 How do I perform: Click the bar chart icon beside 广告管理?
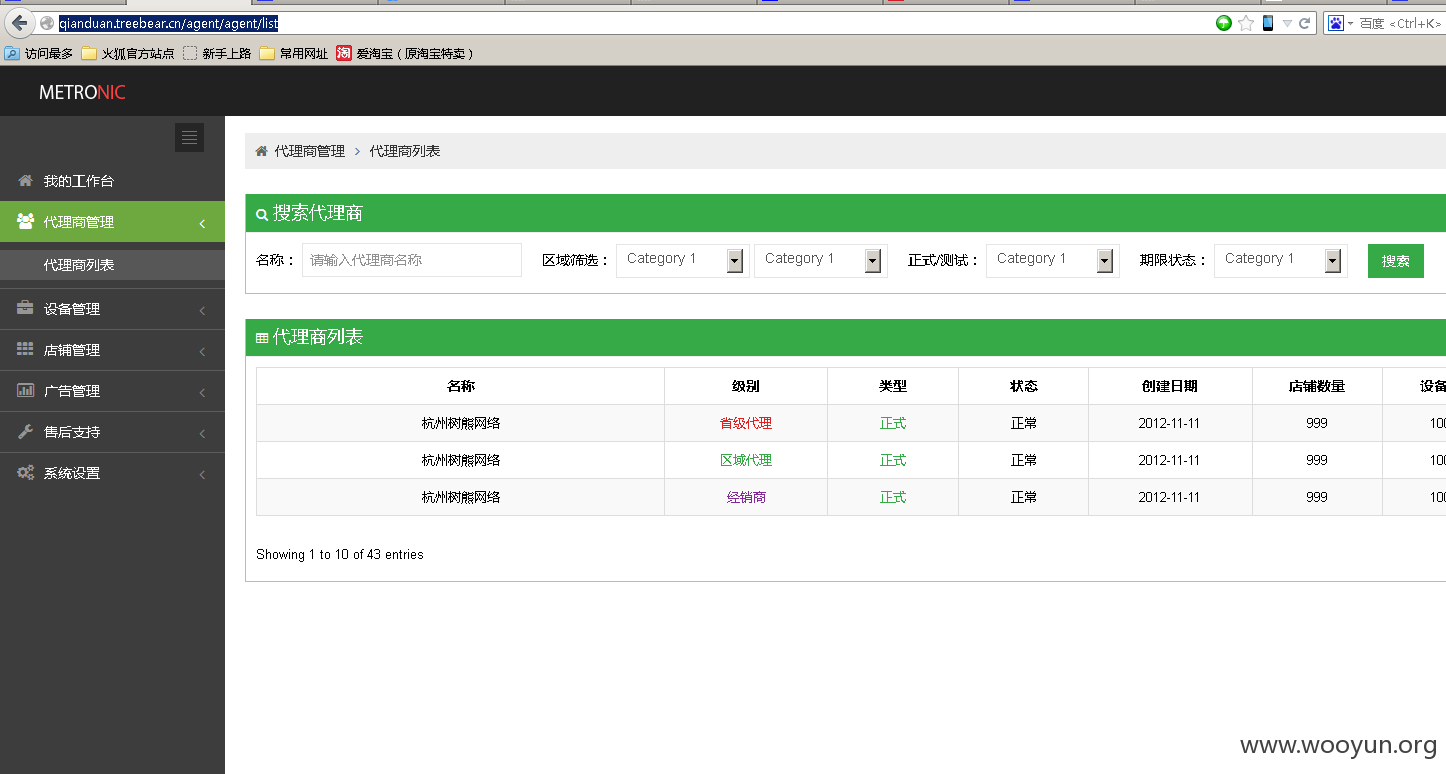26,390
